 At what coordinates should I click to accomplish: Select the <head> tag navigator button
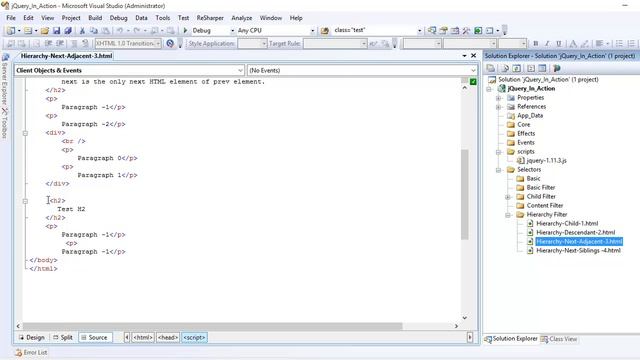[168, 338]
